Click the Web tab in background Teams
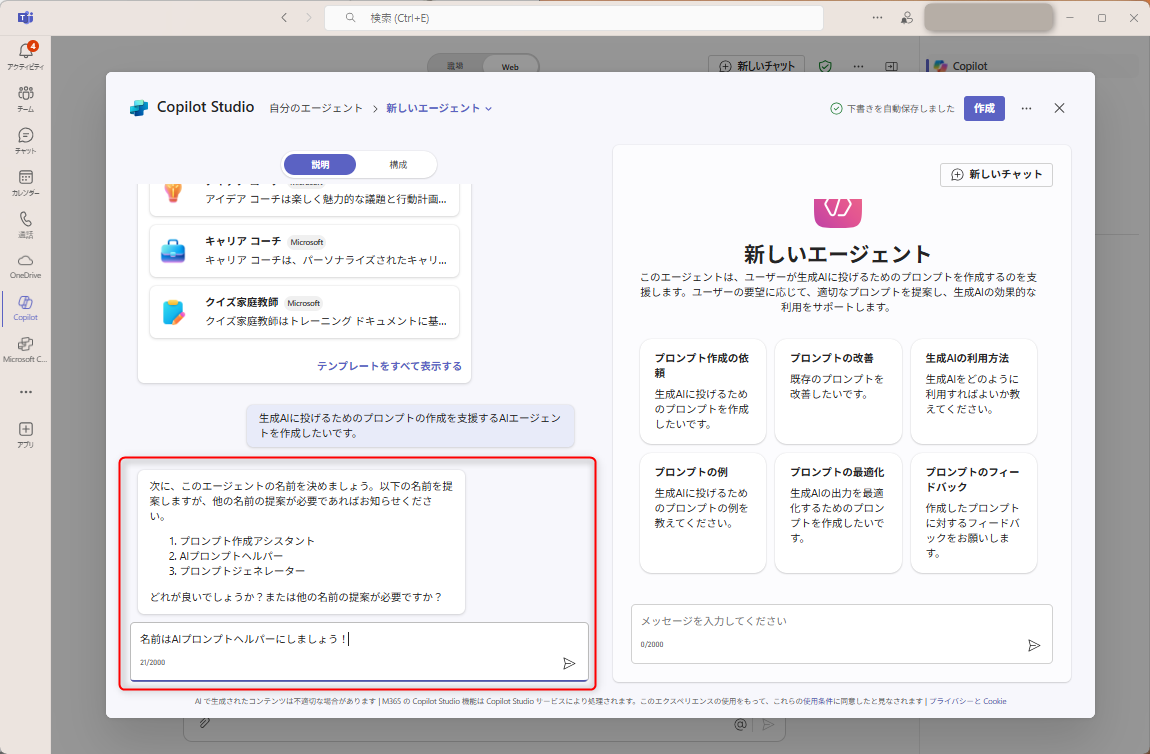1150x754 pixels. pos(510,66)
